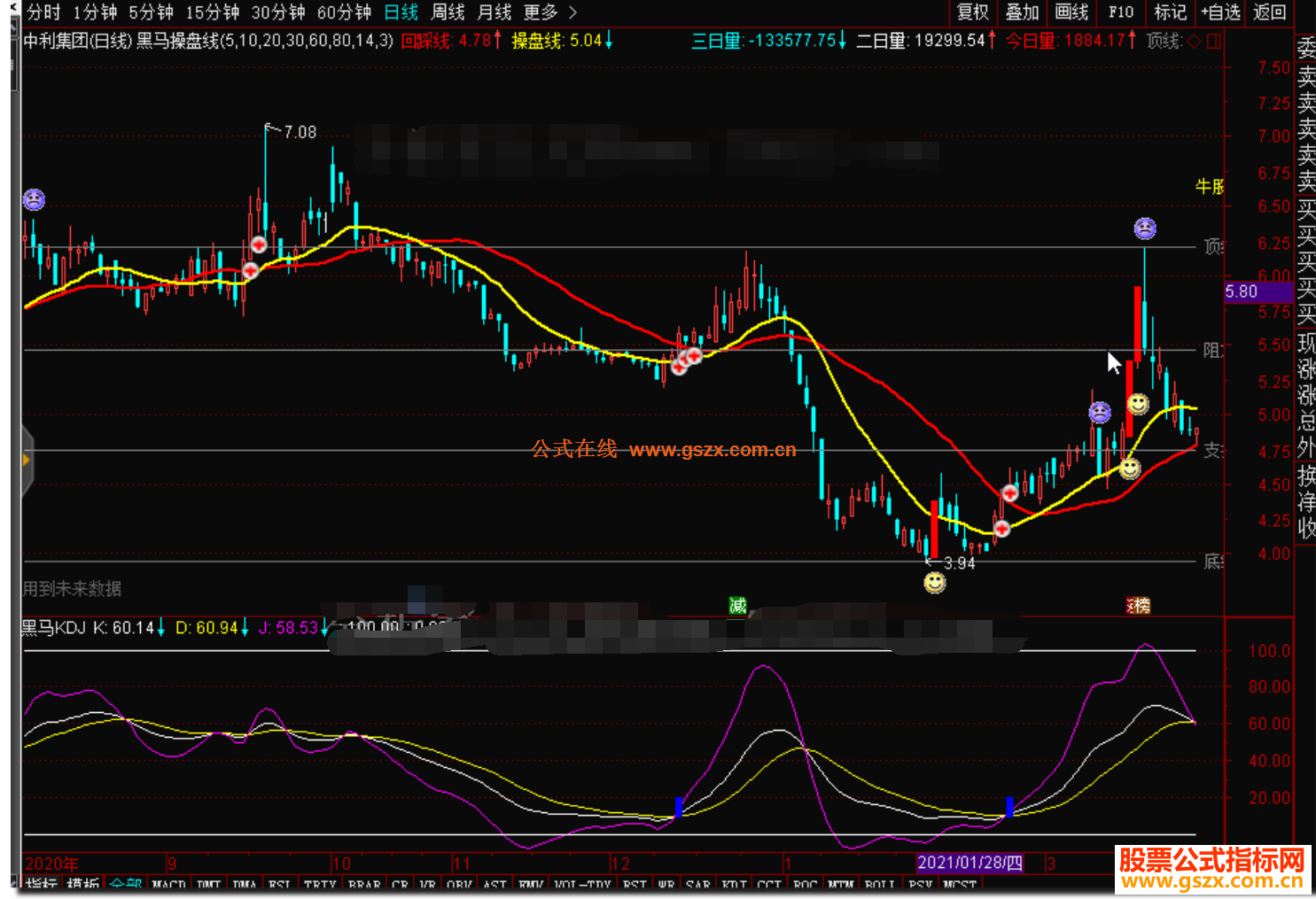Screen dimensions: 1316x899
Task: Select the 日线 daily chart tab
Action: tap(401, 12)
